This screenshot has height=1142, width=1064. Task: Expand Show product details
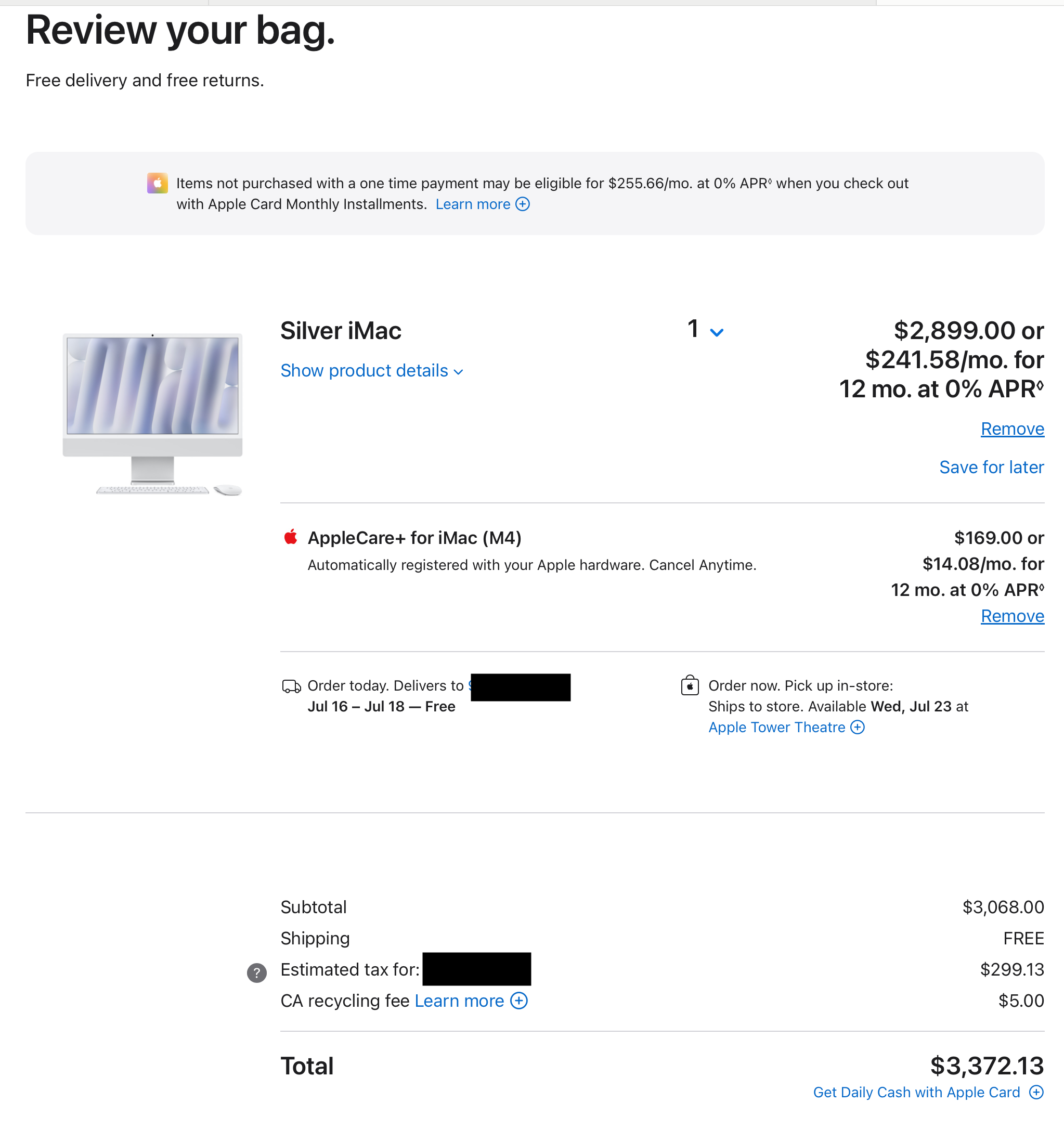click(x=371, y=371)
